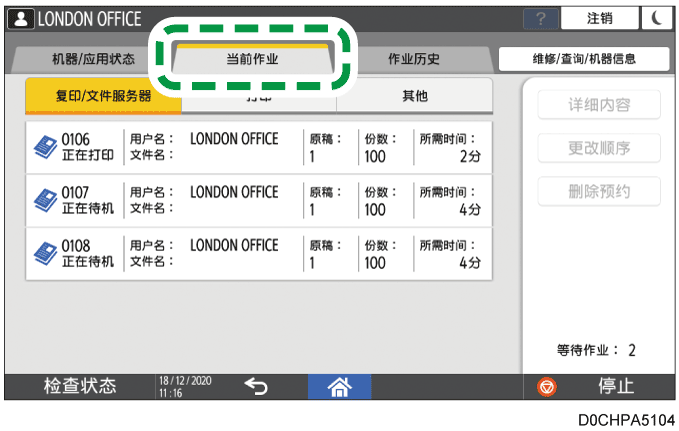
Task: Click the user login icon beside LONDON OFFICE
Action: 21,19
